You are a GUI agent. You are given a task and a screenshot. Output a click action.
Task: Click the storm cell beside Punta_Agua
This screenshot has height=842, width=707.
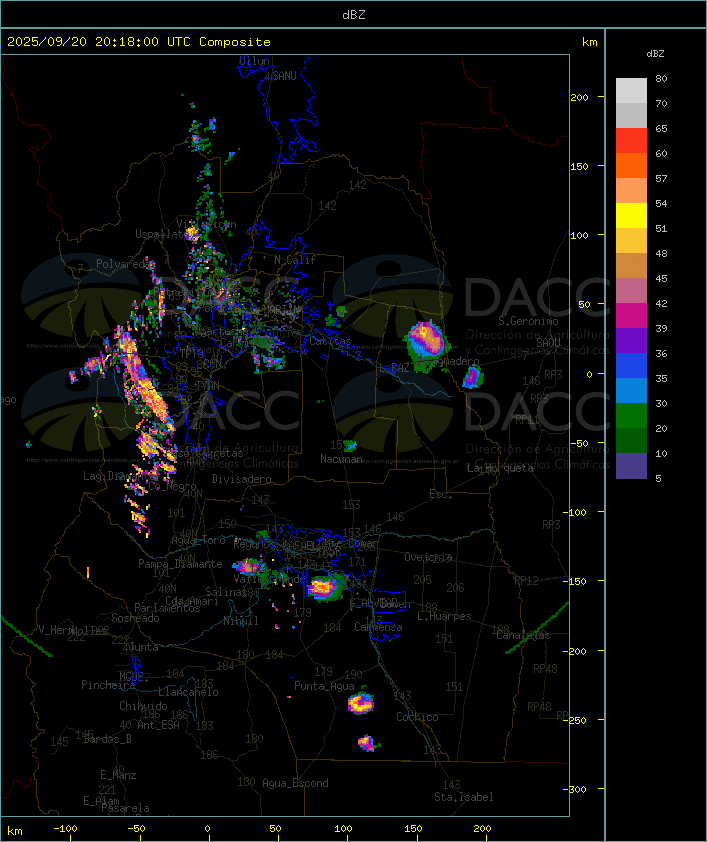361,703
